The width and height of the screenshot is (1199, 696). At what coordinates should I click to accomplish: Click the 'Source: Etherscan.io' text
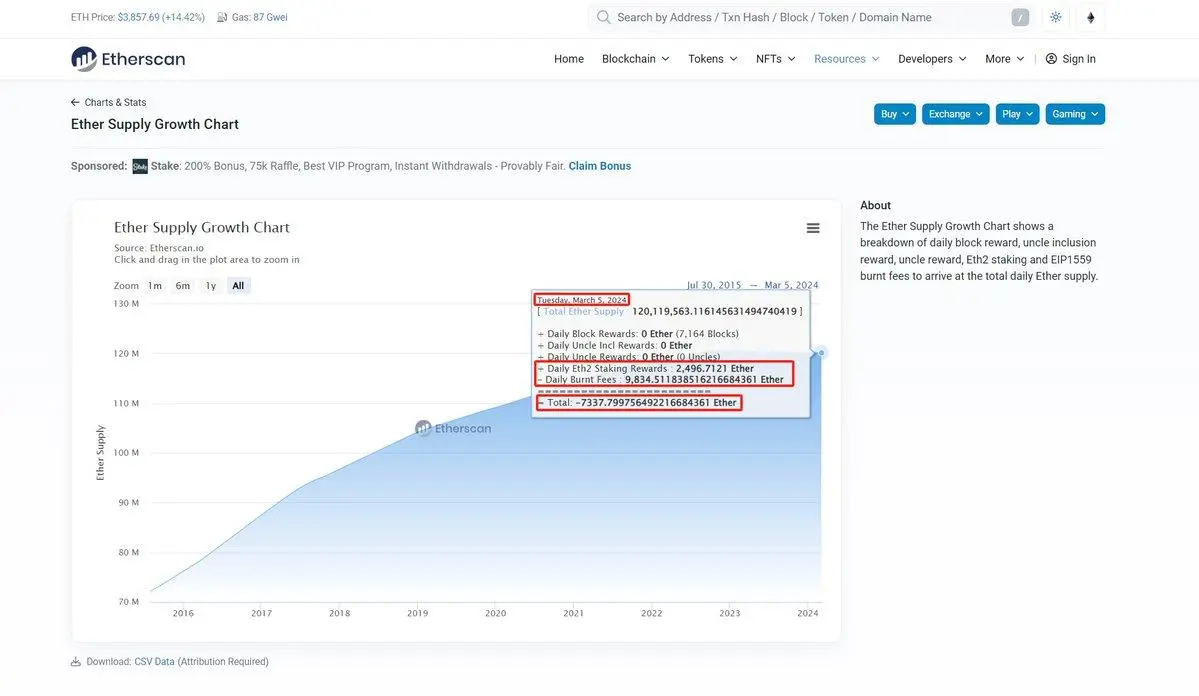pyautogui.click(x=159, y=248)
